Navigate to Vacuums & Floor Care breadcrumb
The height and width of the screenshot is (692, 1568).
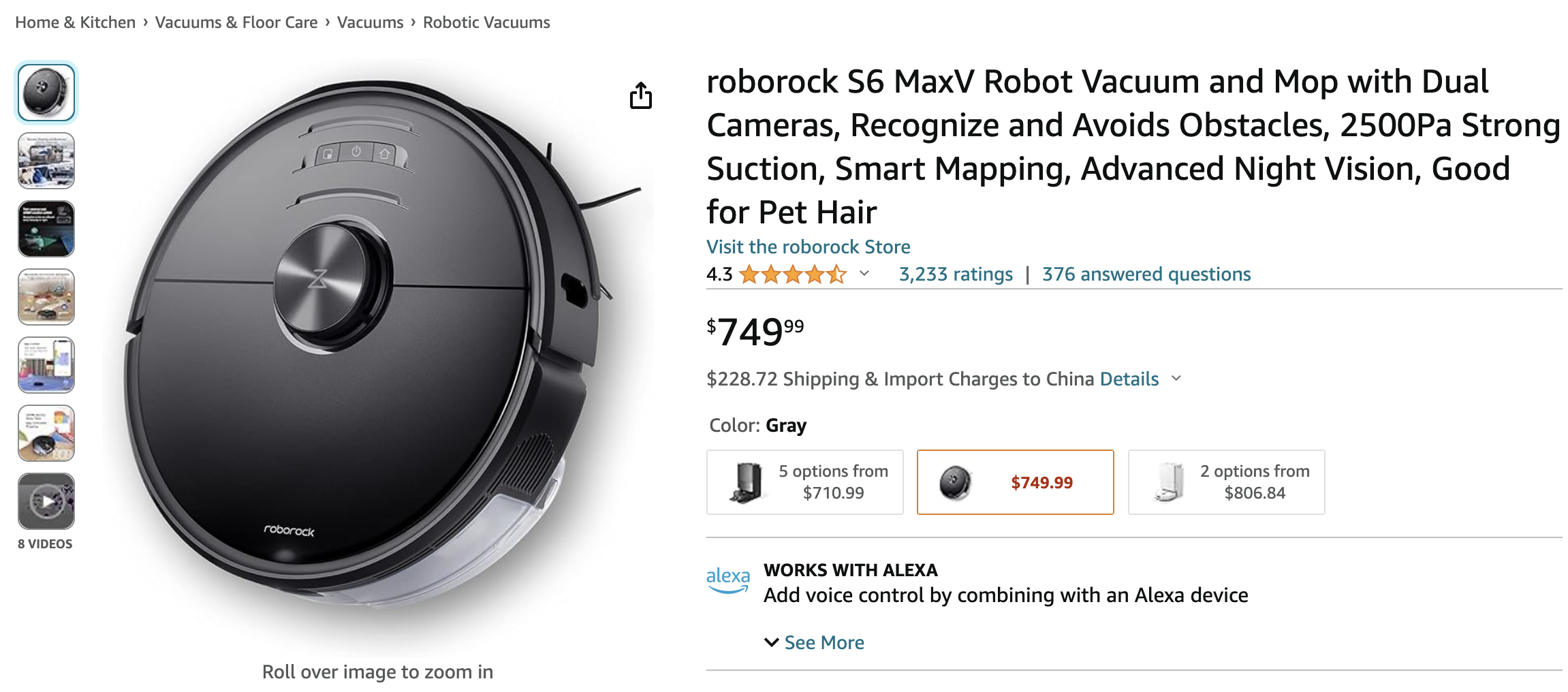tap(236, 22)
